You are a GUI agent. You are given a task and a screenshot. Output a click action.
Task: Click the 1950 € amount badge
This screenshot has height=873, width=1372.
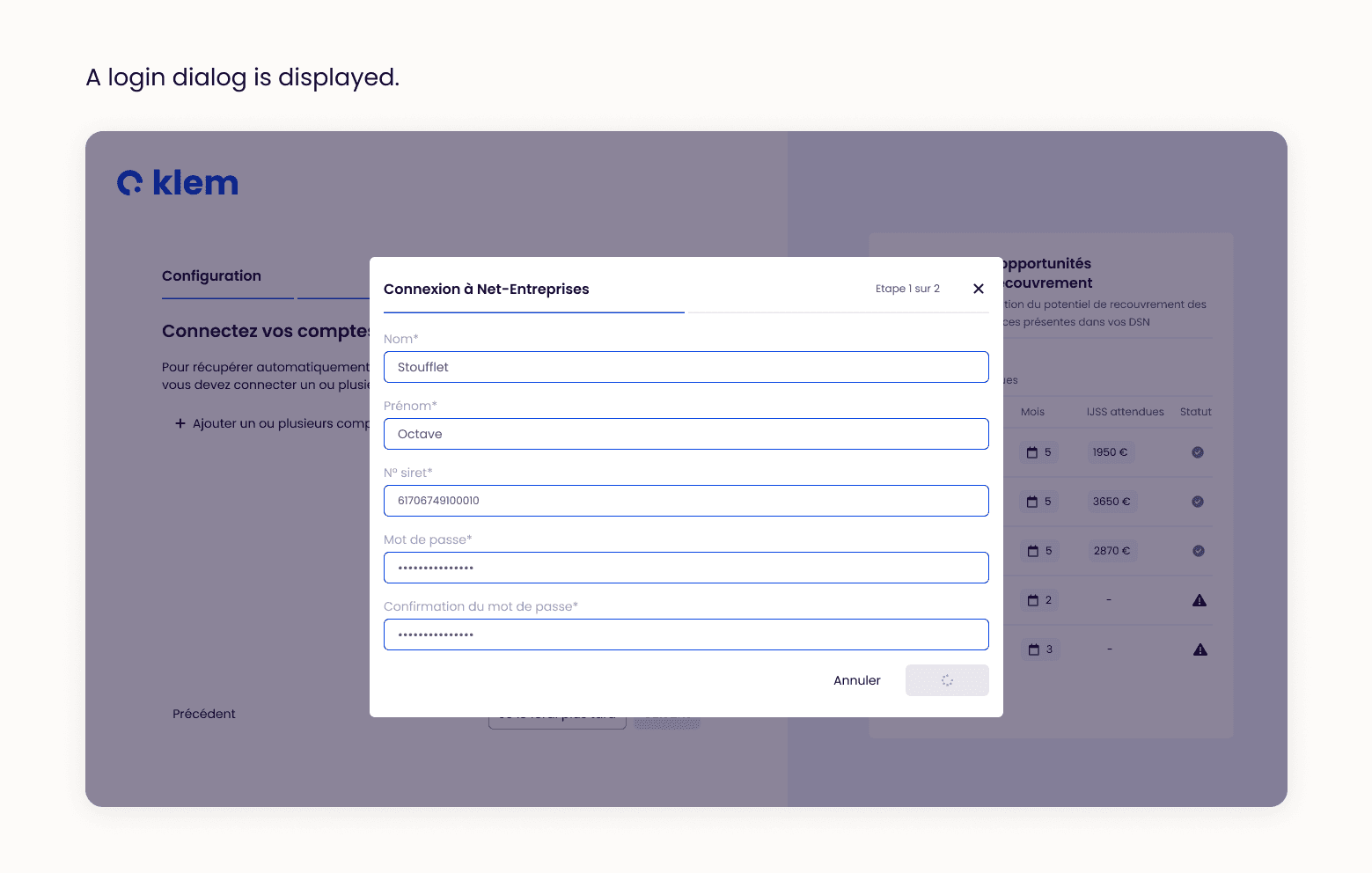(1110, 452)
